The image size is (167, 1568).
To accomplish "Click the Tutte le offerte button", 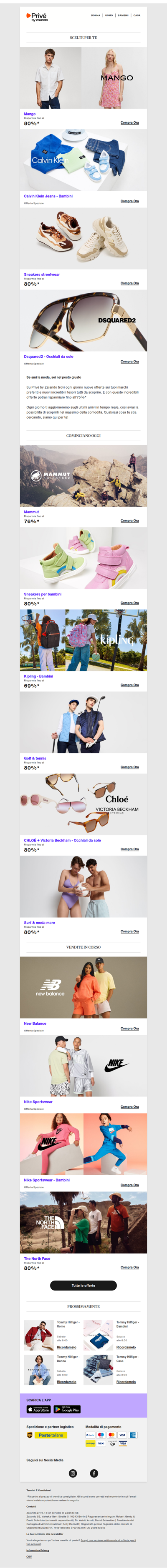I will (x=83, y=1286).
